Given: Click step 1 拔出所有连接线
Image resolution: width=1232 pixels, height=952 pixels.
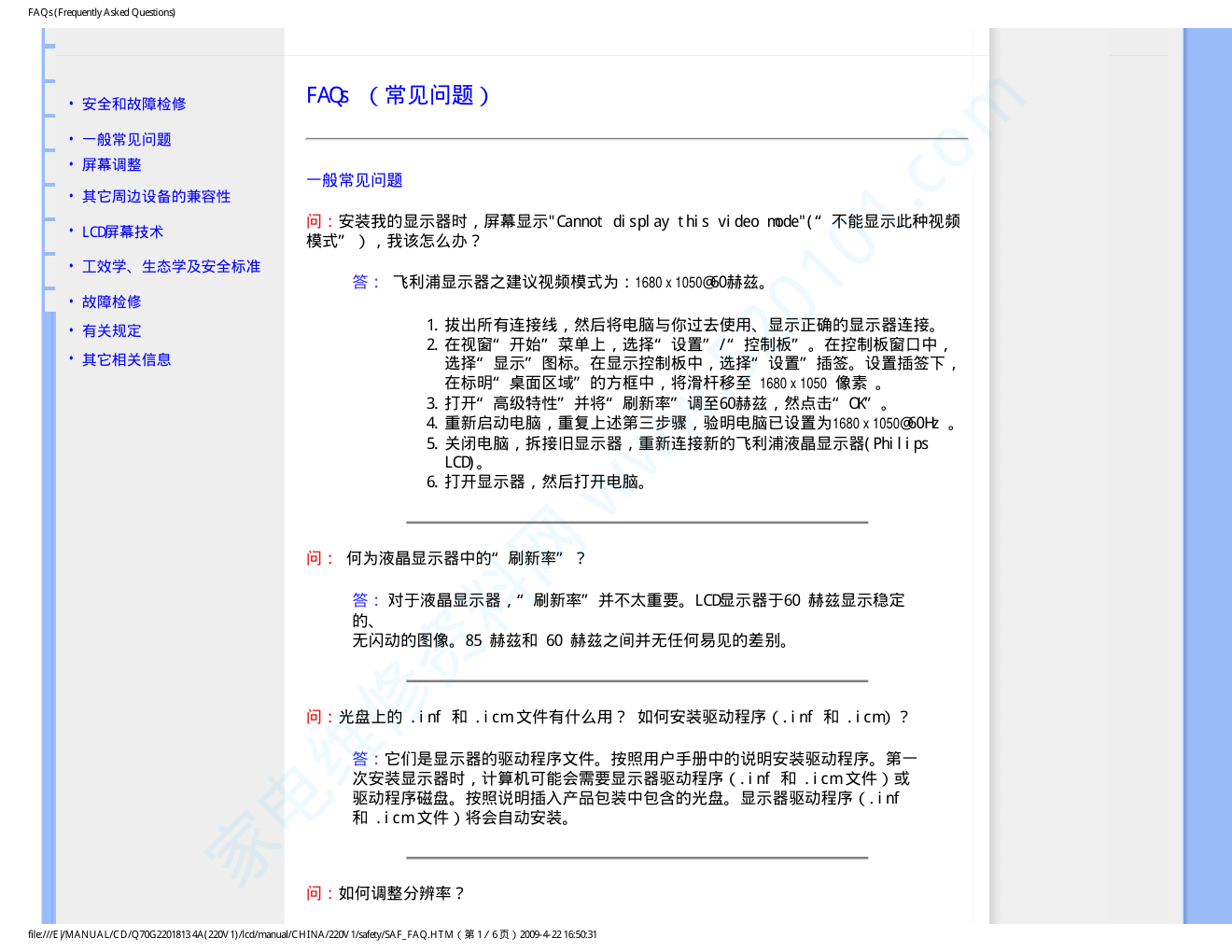Looking at the screenshot, I should click(x=684, y=325).
